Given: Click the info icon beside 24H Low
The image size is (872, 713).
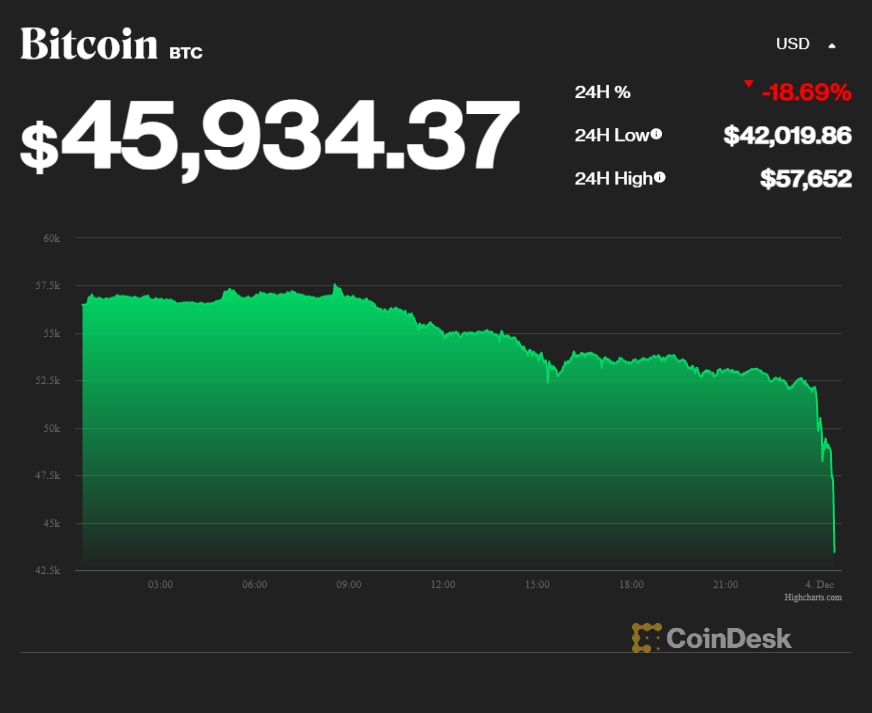Looking at the screenshot, I should pos(656,135).
